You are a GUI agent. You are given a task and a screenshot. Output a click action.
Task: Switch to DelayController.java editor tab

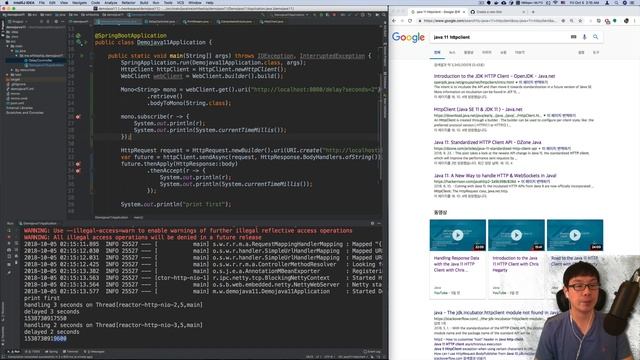tap(162, 21)
